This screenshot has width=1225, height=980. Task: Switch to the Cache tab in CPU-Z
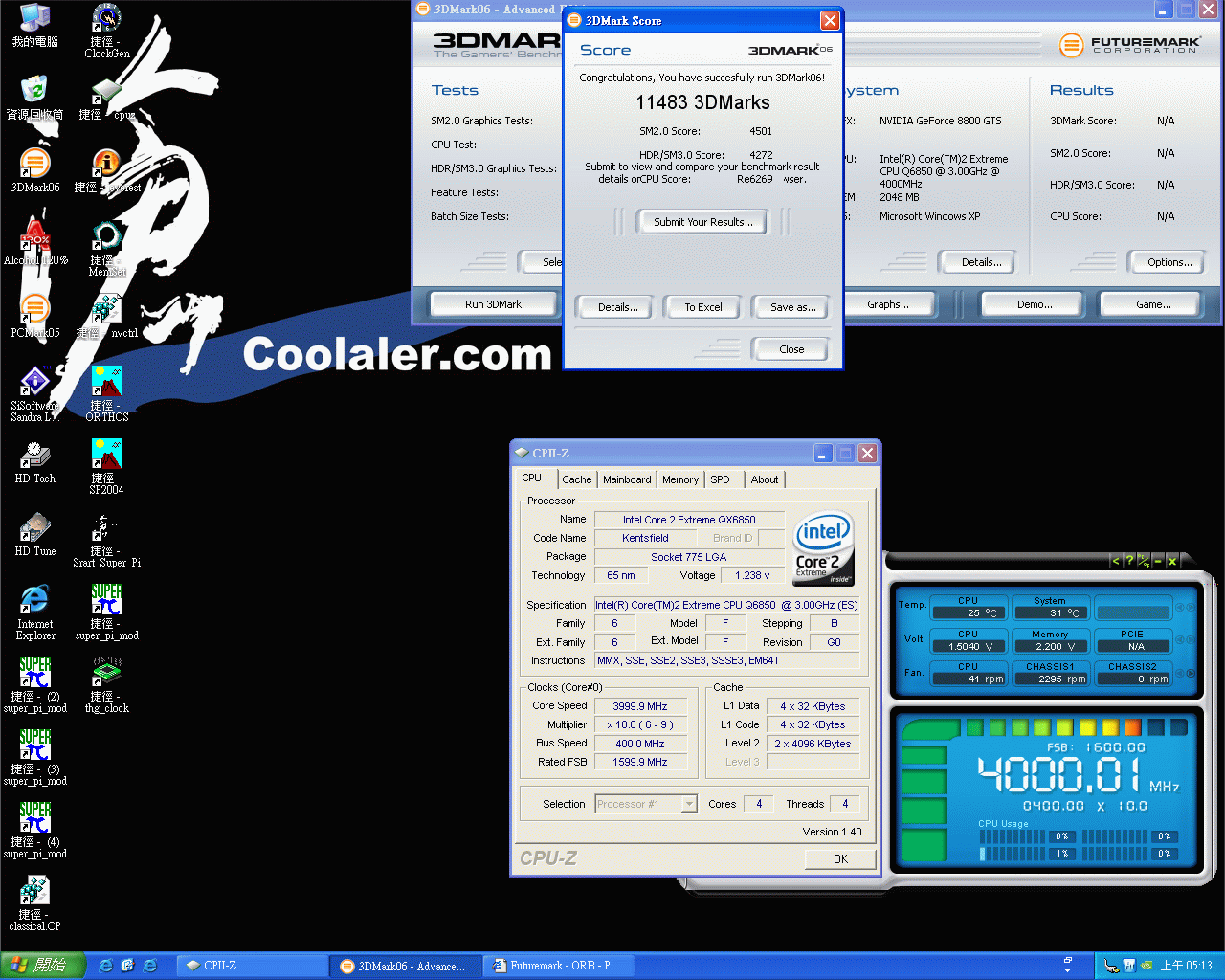pyautogui.click(x=577, y=479)
